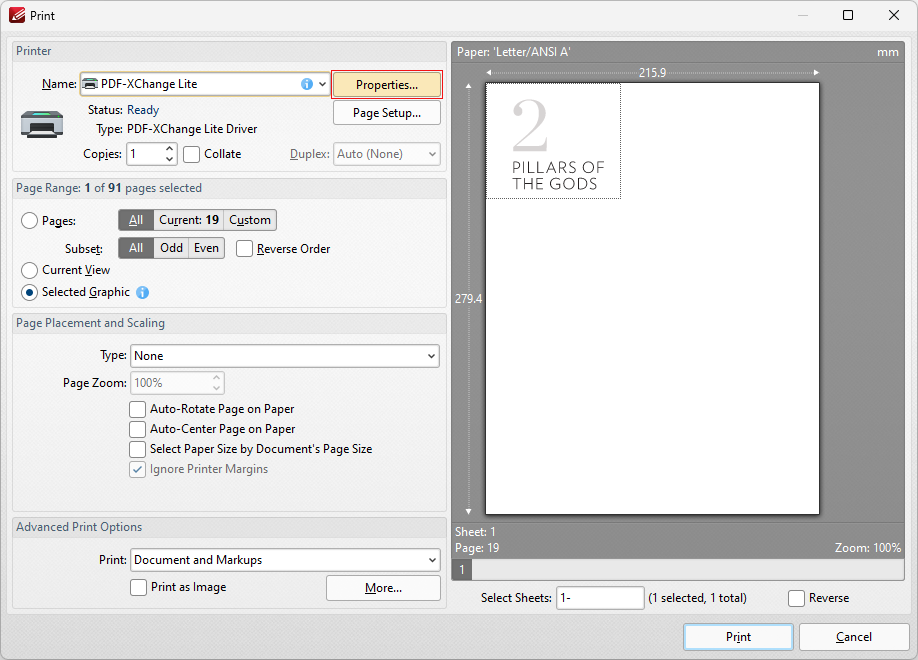
Task: Click the PDF-XChange app icon in title bar
Action: click(x=17, y=15)
